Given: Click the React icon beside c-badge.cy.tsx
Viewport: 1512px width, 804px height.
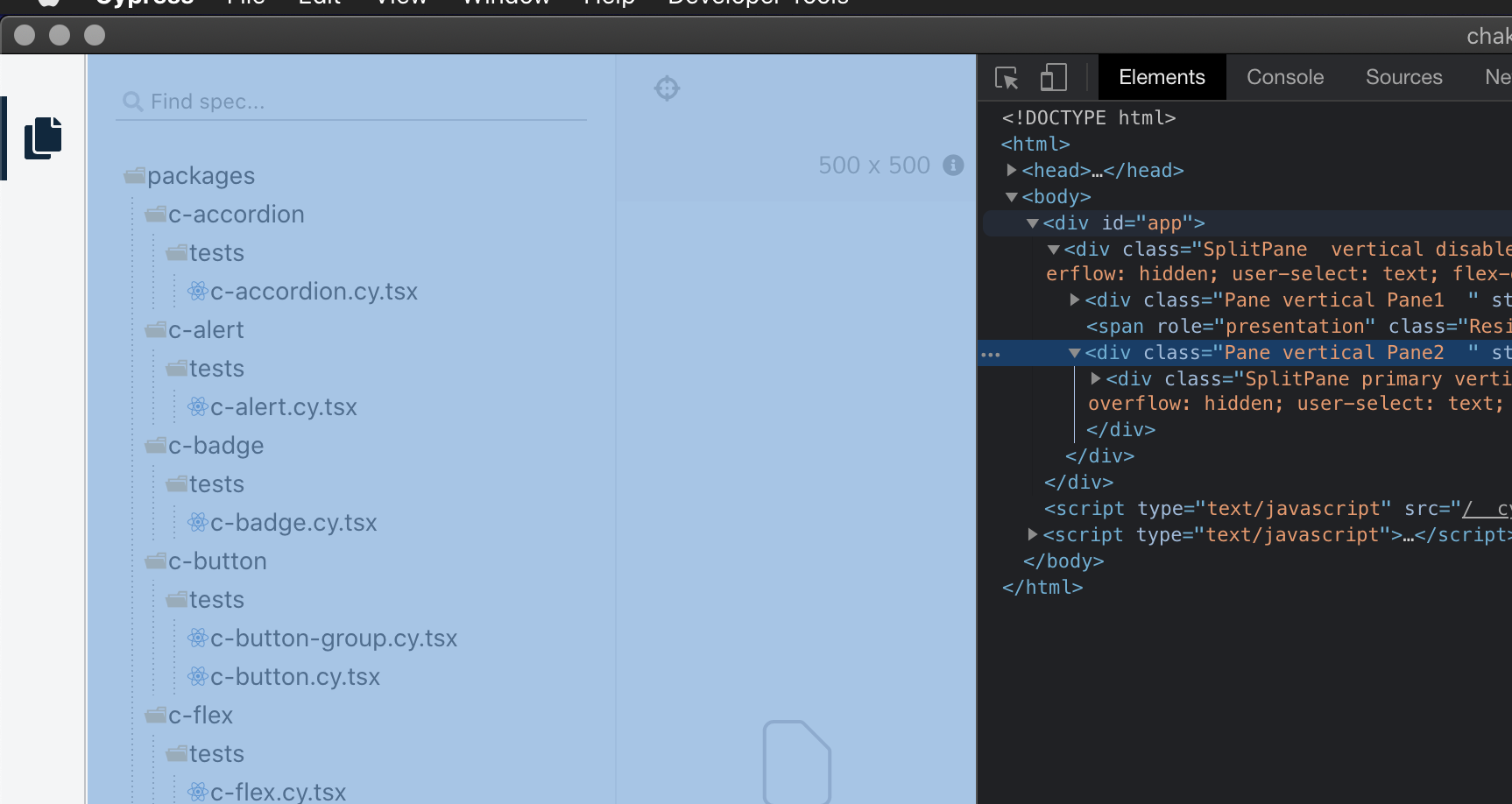Looking at the screenshot, I should (x=198, y=522).
